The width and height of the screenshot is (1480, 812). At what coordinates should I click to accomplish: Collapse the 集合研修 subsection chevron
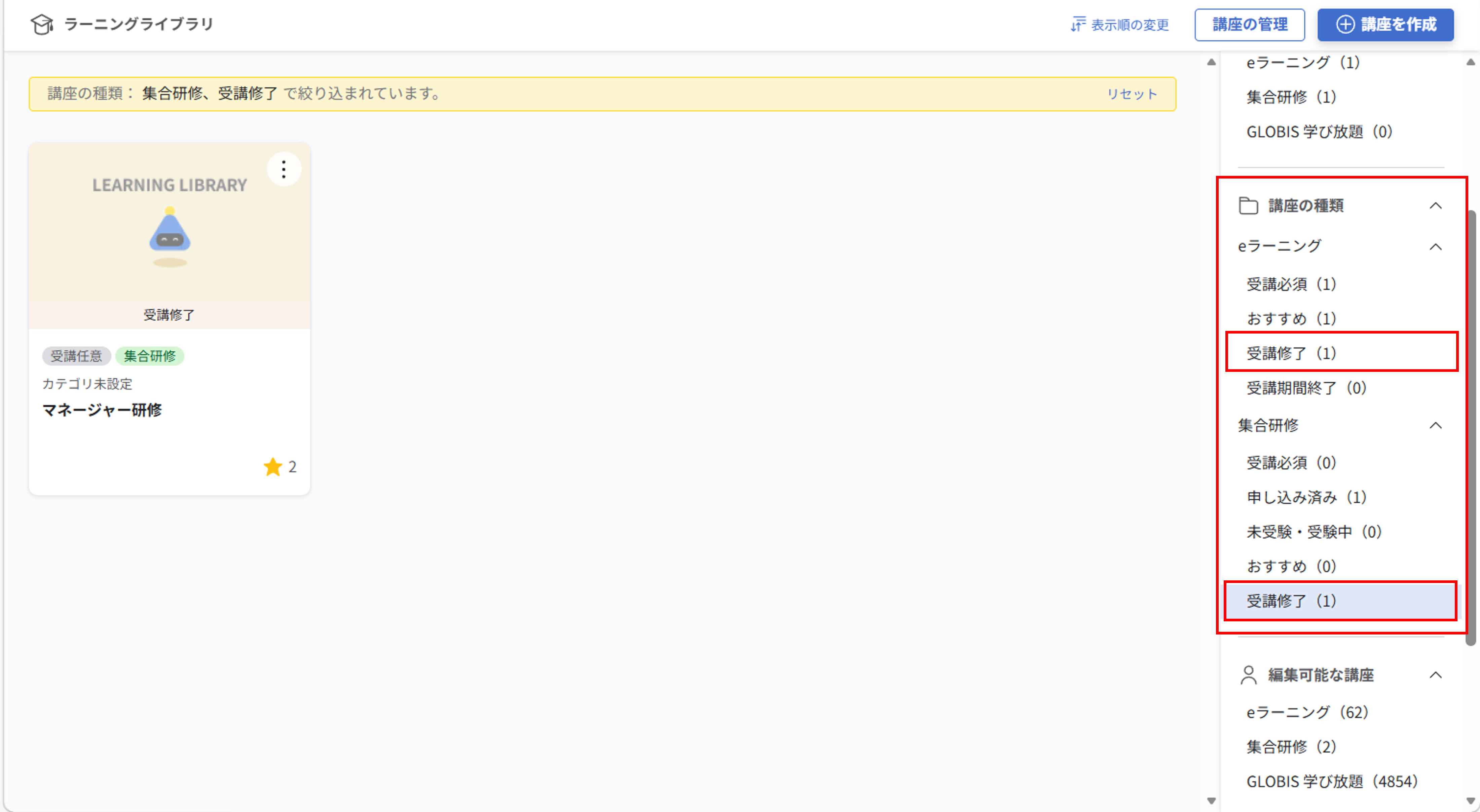[1436, 426]
